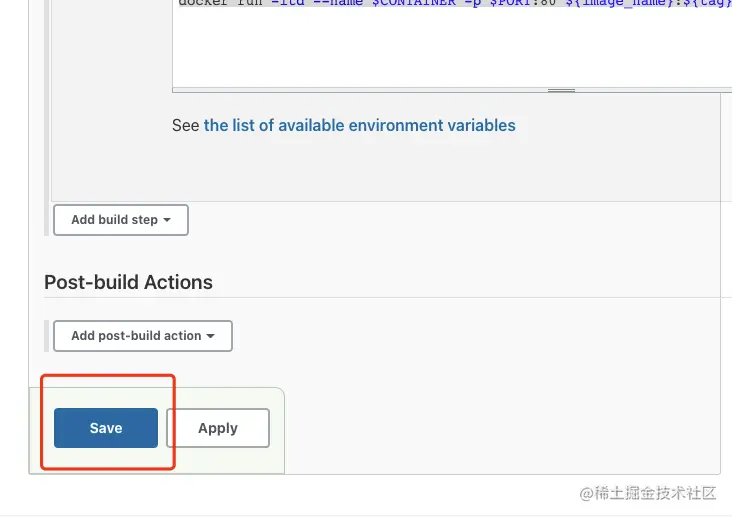The width and height of the screenshot is (732, 517).
Task: Grab the command text area resize handle
Action: click(x=561, y=90)
